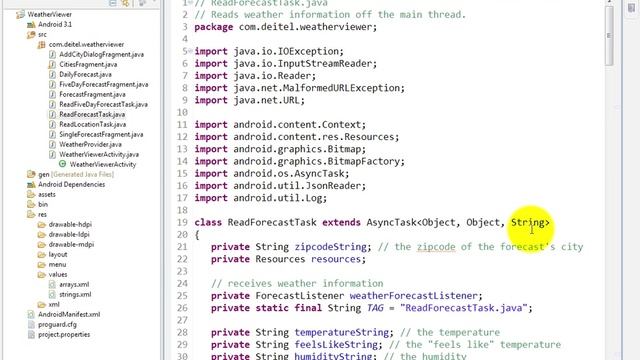This screenshot has width=640, height=360.
Task: Click the src source folder icon
Action: pyautogui.click(x=31, y=35)
